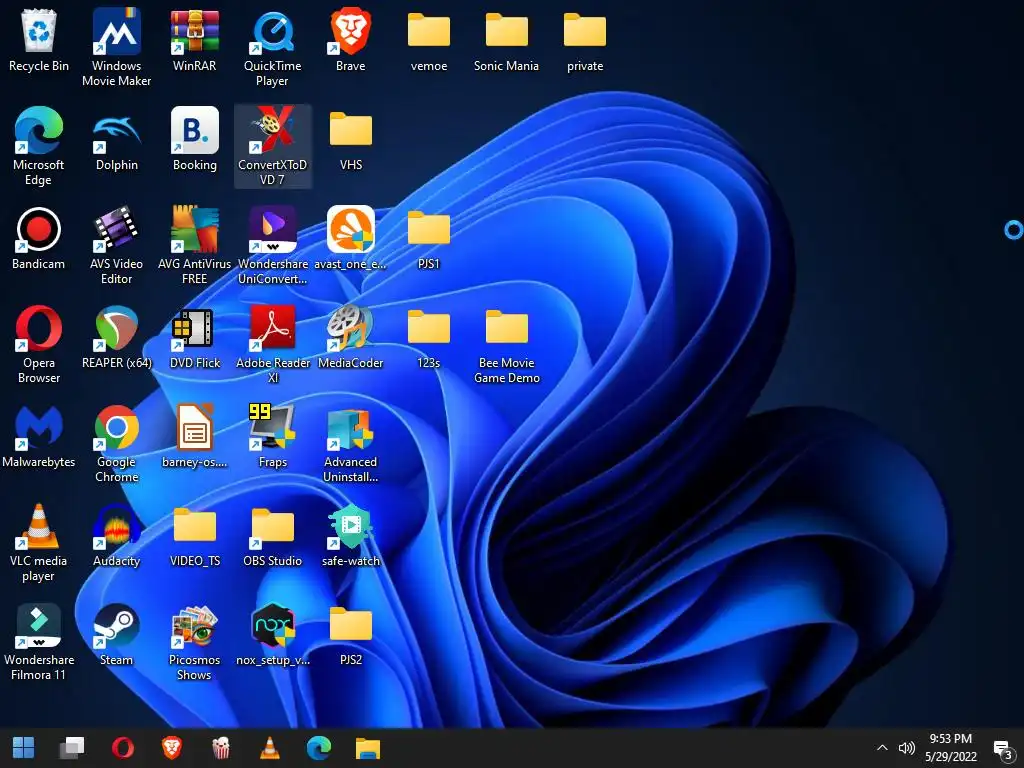Select the avast_one installer icon
1024x768 pixels.
351,238
